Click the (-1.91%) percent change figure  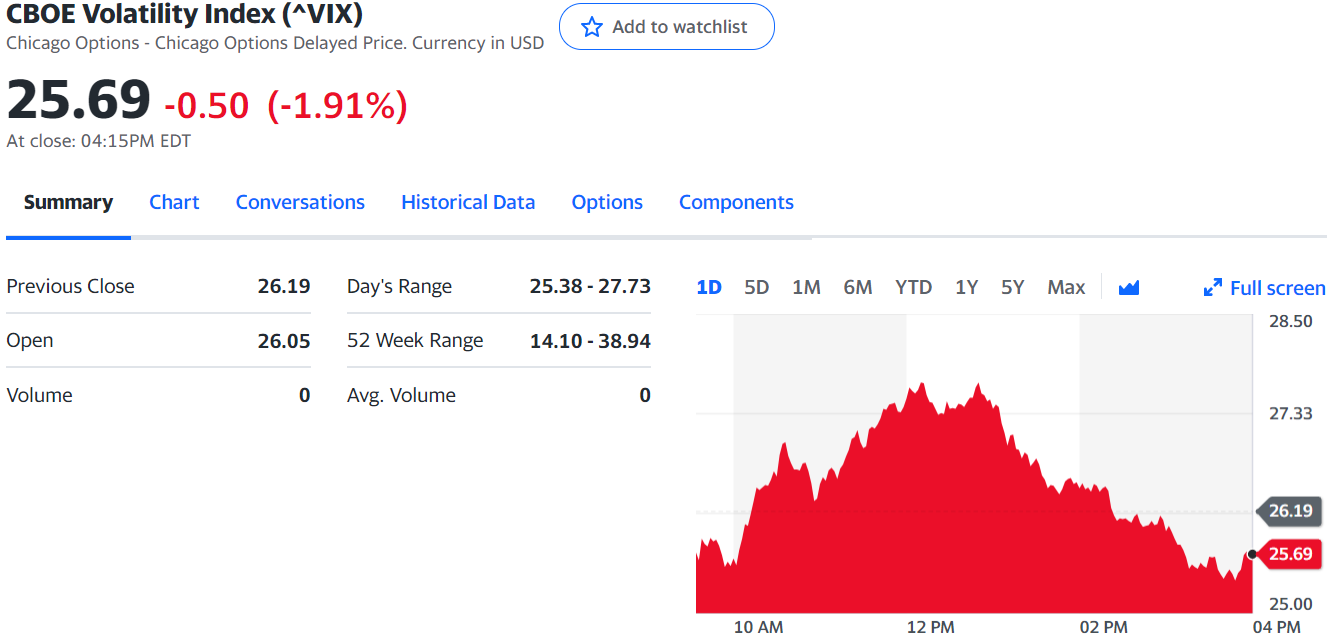[337, 106]
